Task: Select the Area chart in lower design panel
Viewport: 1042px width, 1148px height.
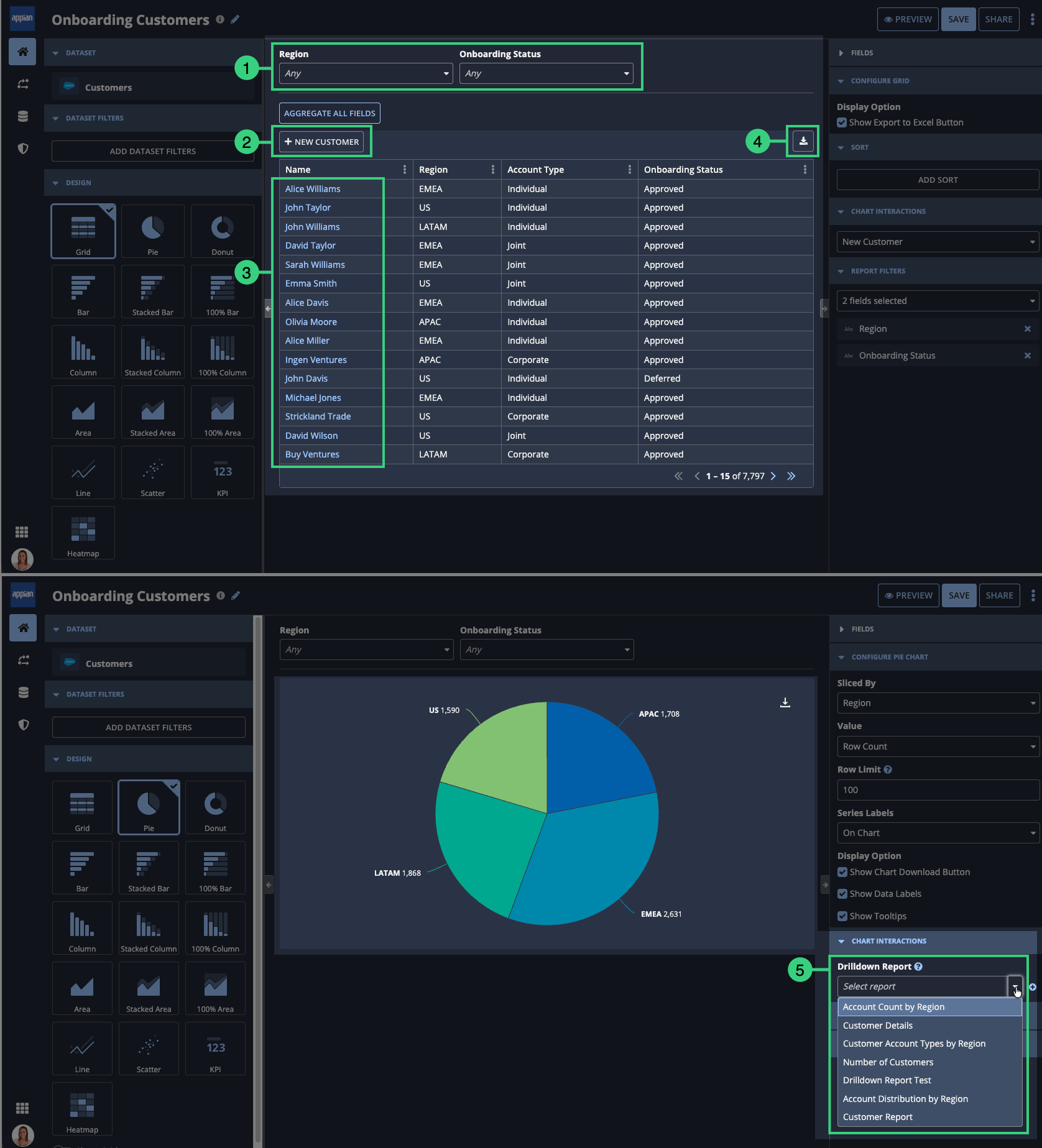Action: point(82,988)
